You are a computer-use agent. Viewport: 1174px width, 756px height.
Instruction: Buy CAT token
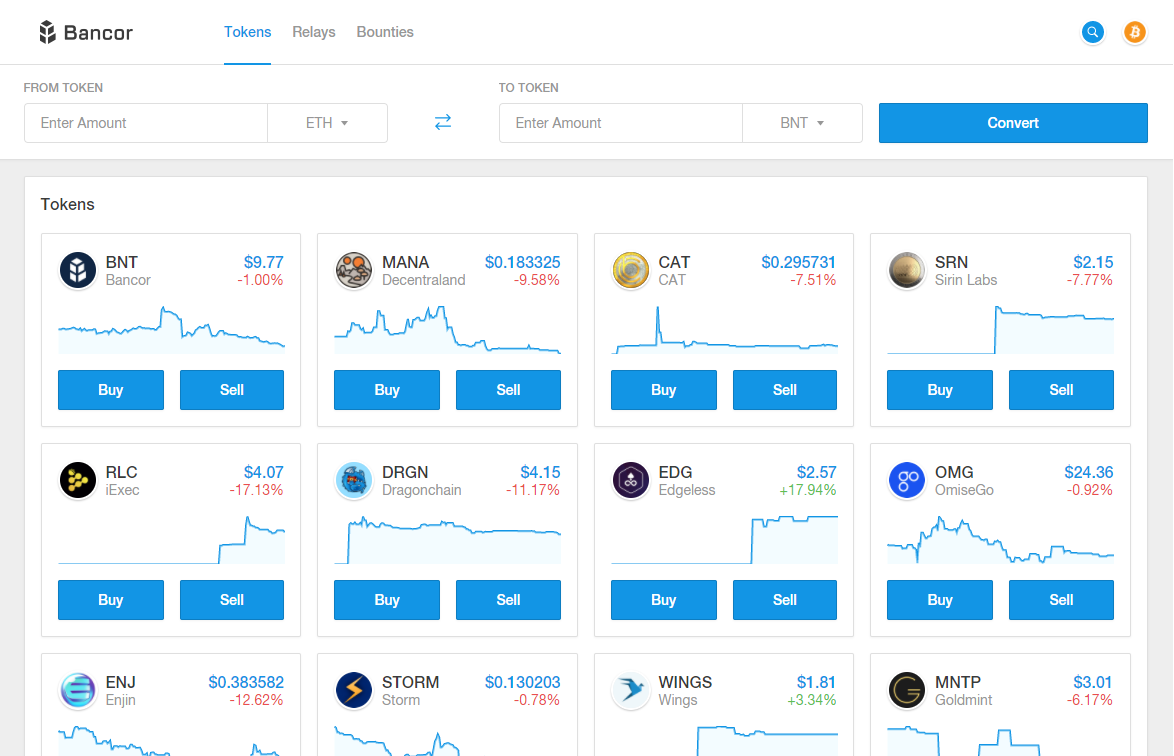pos(663,390)
